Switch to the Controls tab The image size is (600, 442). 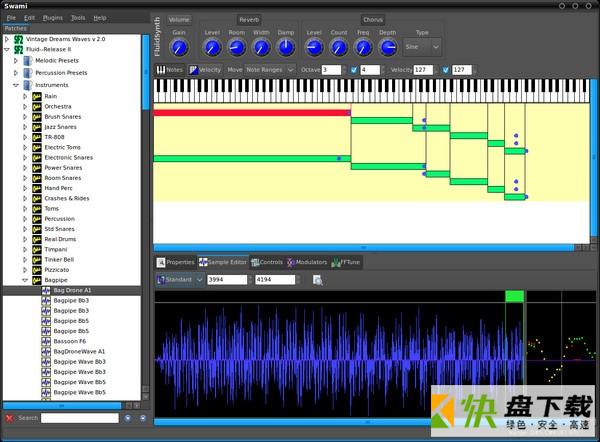(267, 262)
